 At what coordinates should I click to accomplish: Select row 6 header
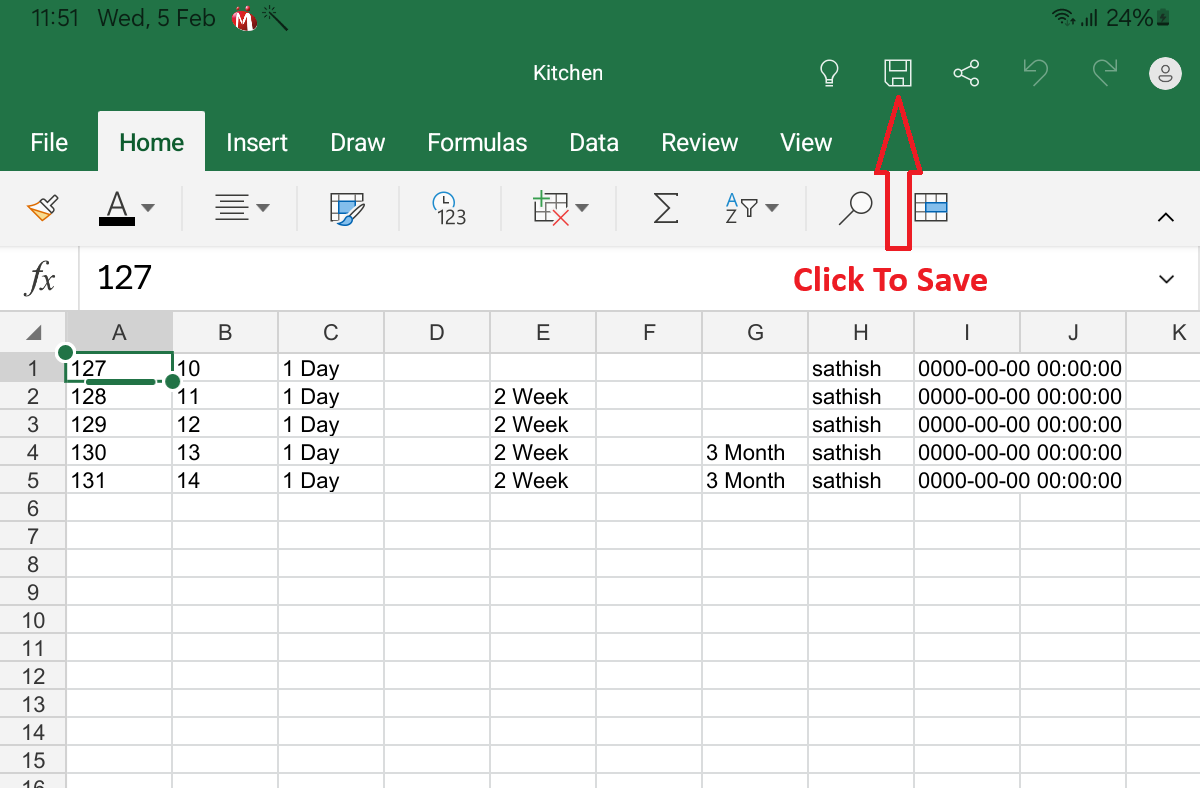pos(33,508)
